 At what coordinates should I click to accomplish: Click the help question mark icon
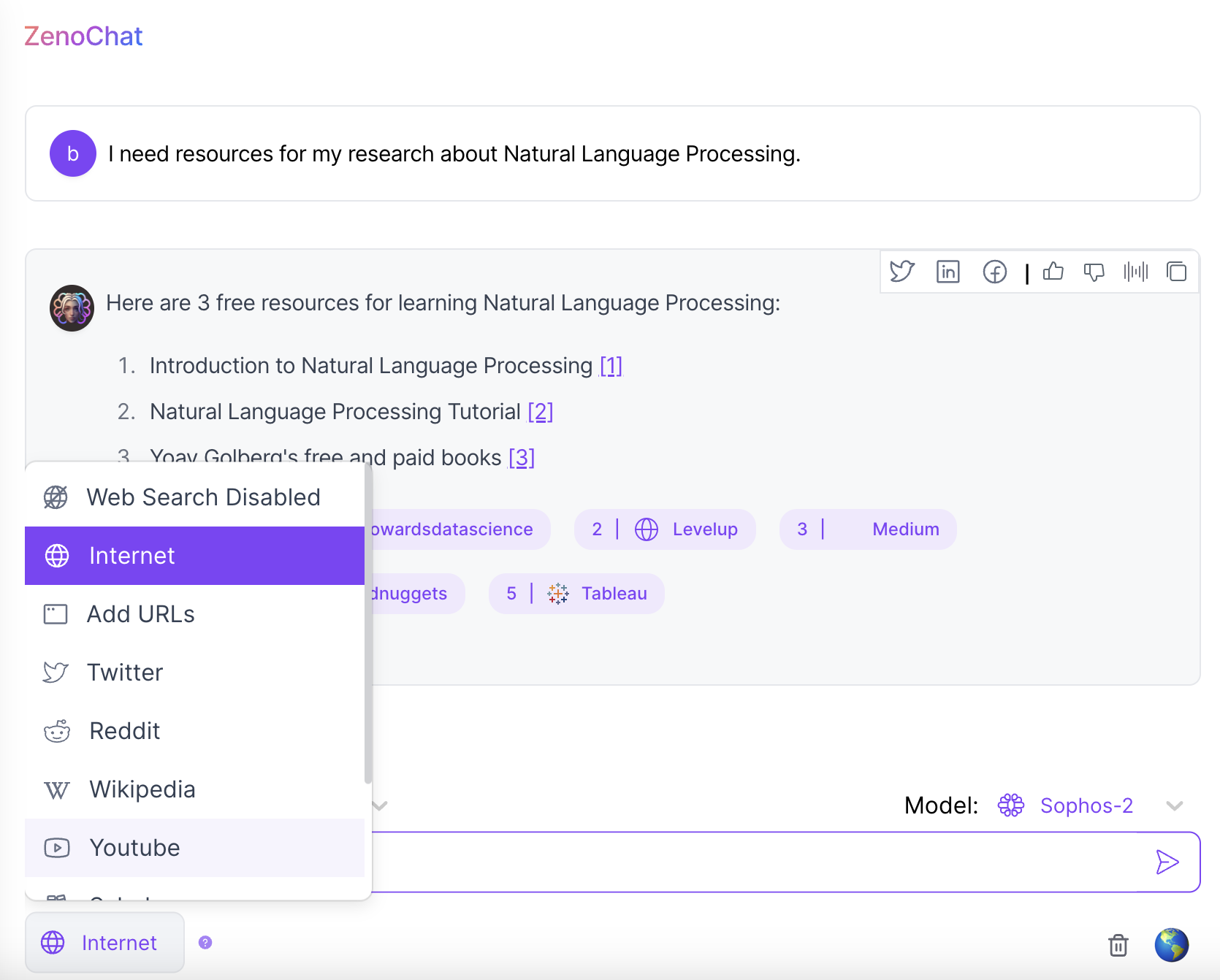click(x=205, y=943)
